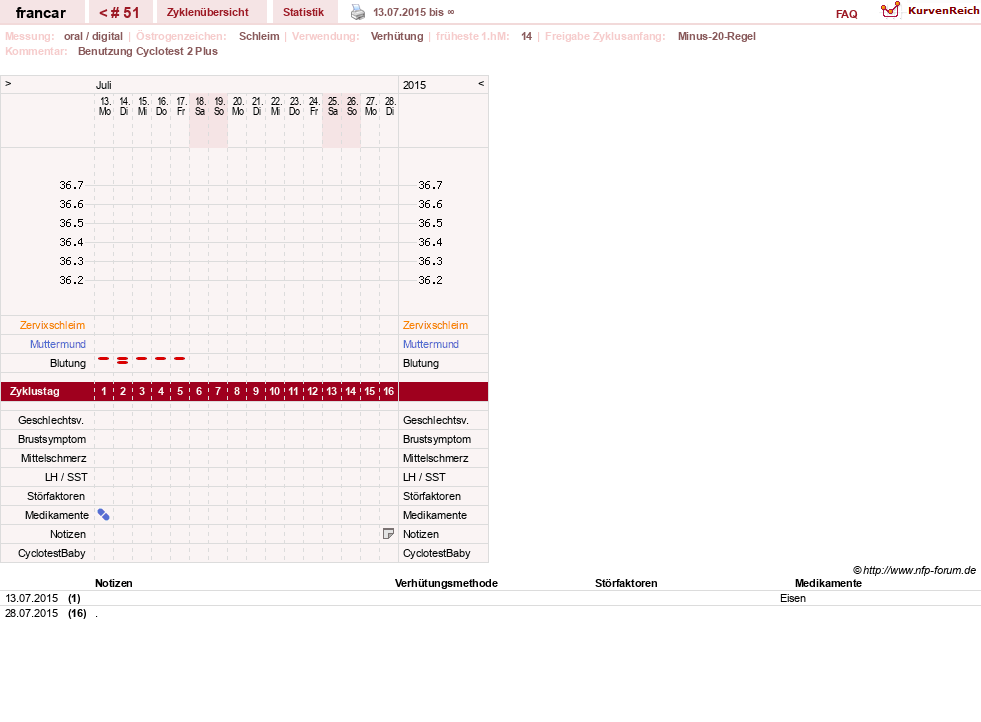Viewport: 981px width, 722px height.
Task: Open the note icon on cycle day 16
Action: tap(388, 534)
